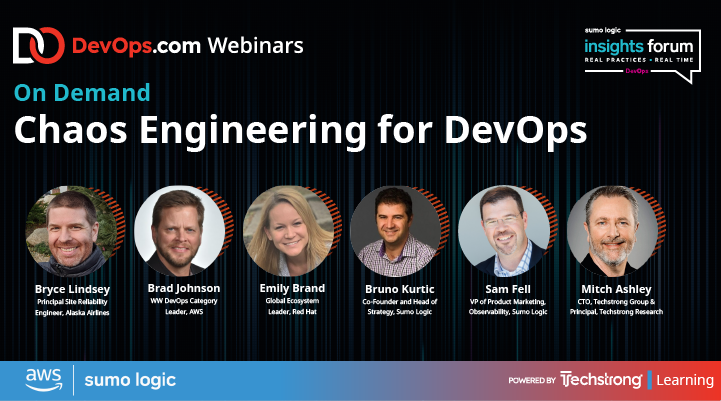Click the 'On Demand' label
Screen dimensions: 721x401
point(82,93)
